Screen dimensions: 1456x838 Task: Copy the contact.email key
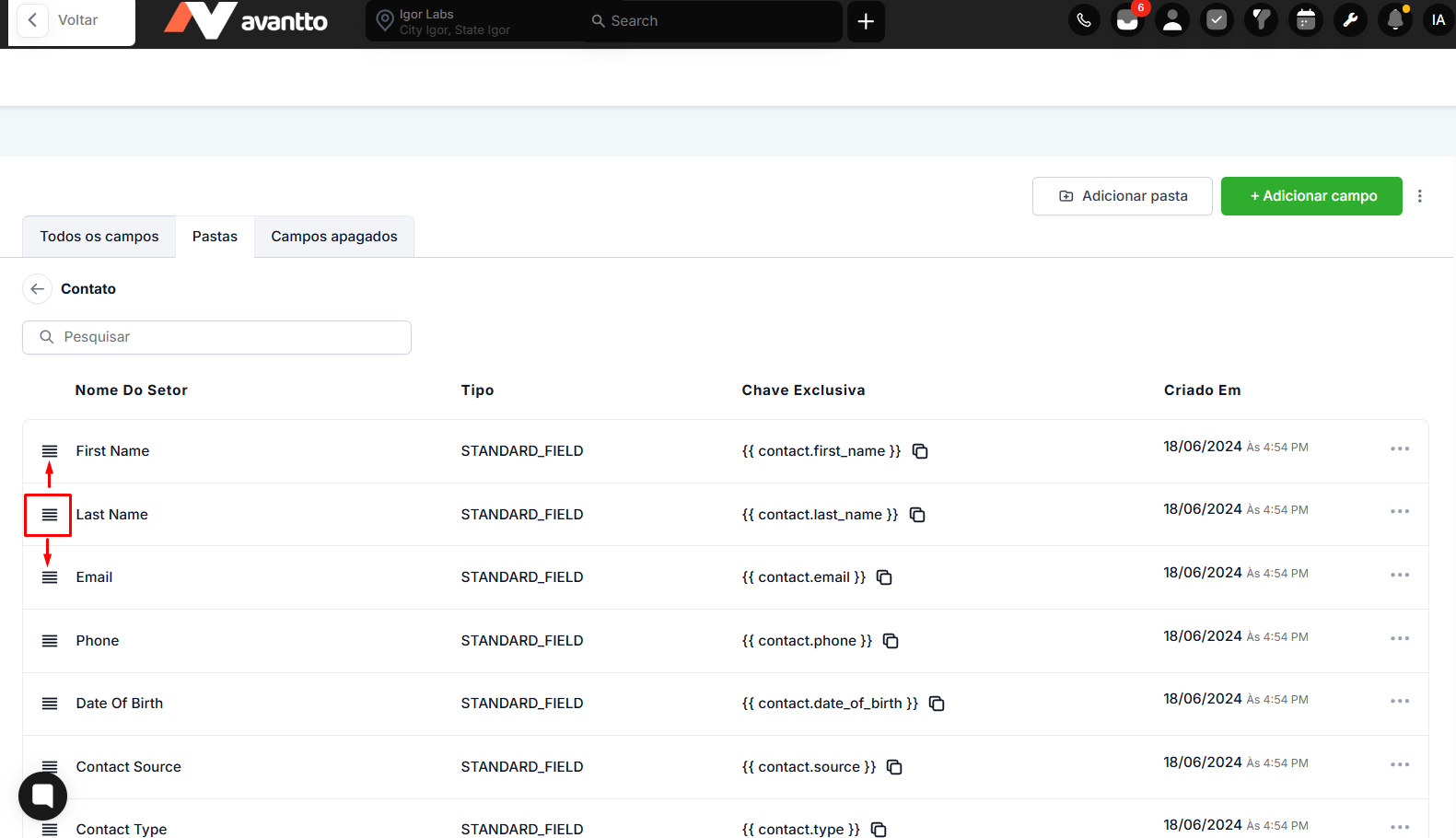pos(884,577)
